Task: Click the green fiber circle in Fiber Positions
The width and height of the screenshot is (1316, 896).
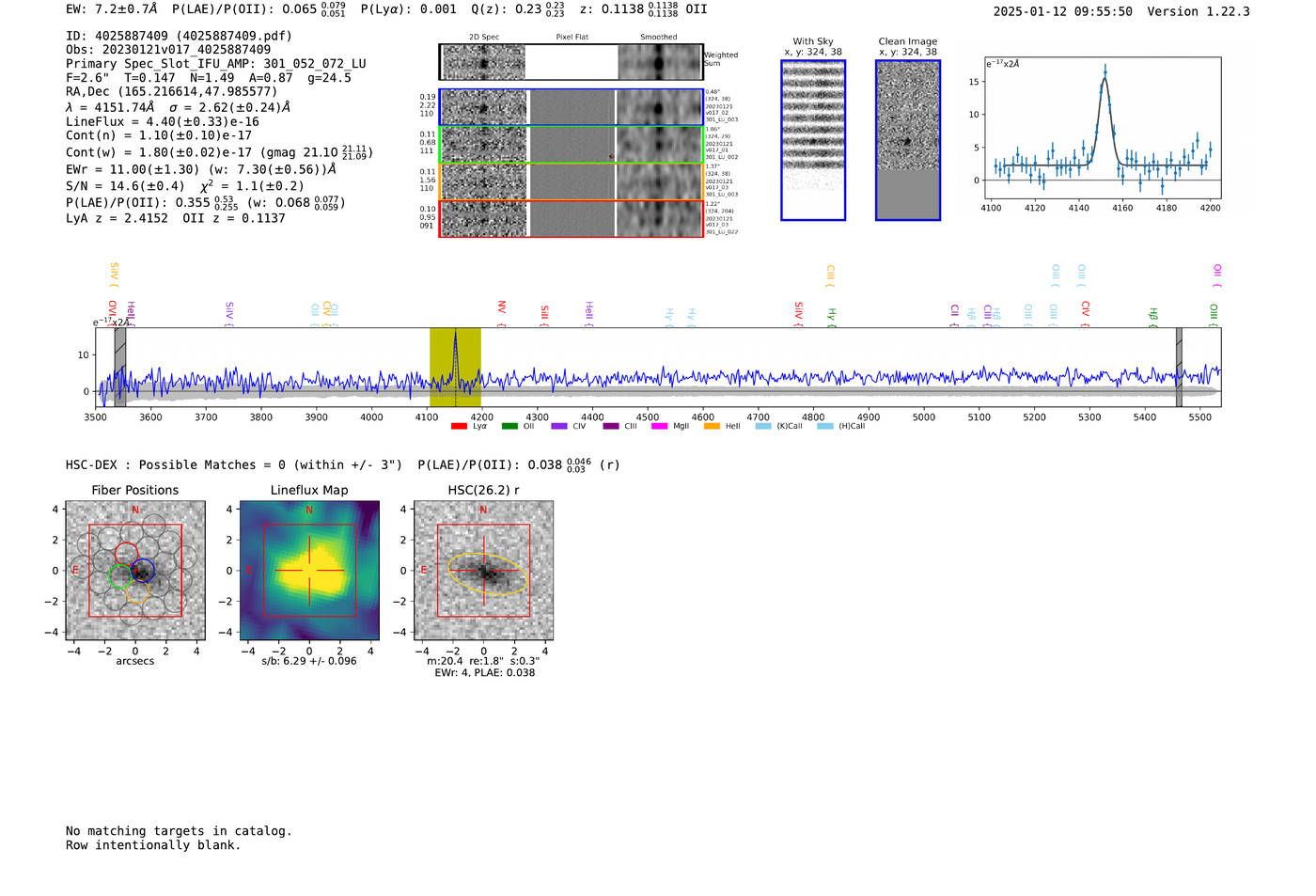Action: [120, 576]
